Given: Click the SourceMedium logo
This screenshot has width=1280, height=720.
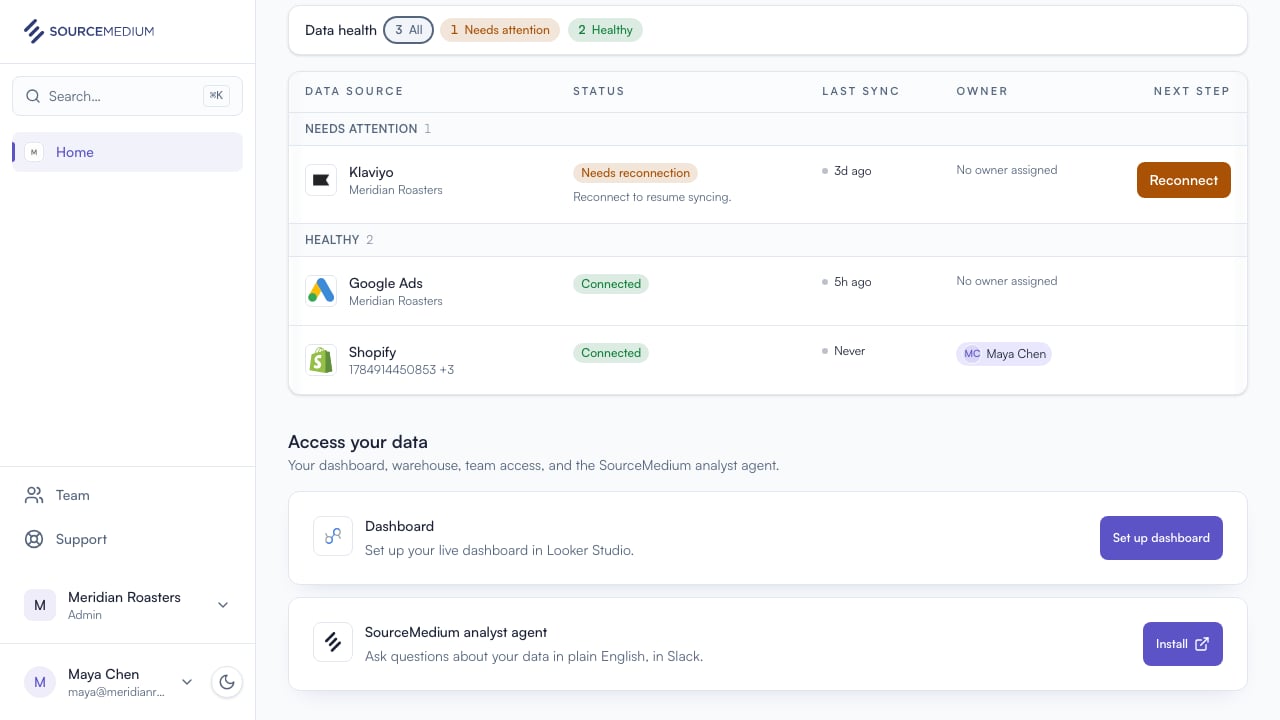Looking at the screenshot, I should click(89, 31).
